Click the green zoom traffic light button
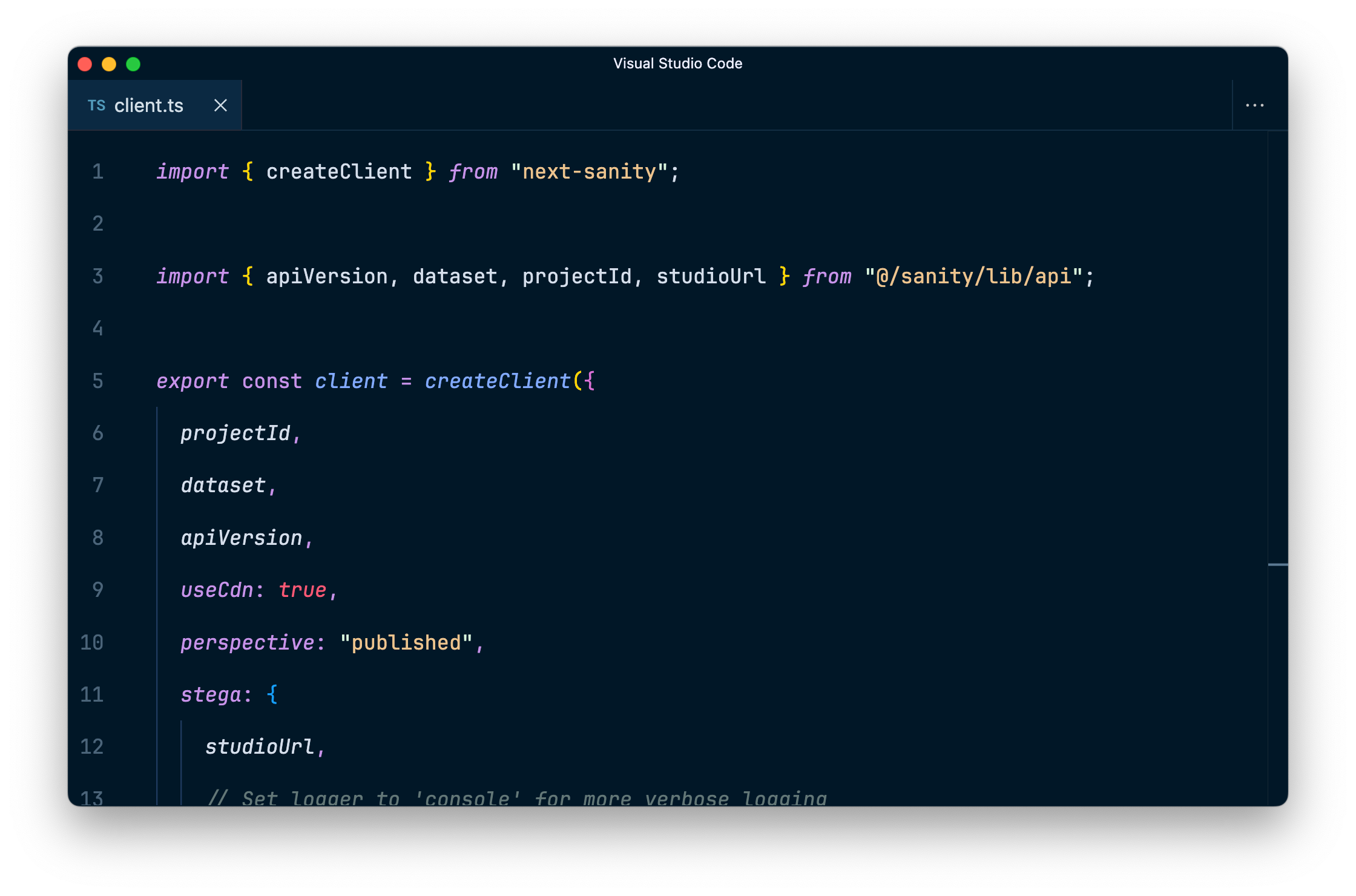Screen dimensions: 1356x896 point(133,64)
